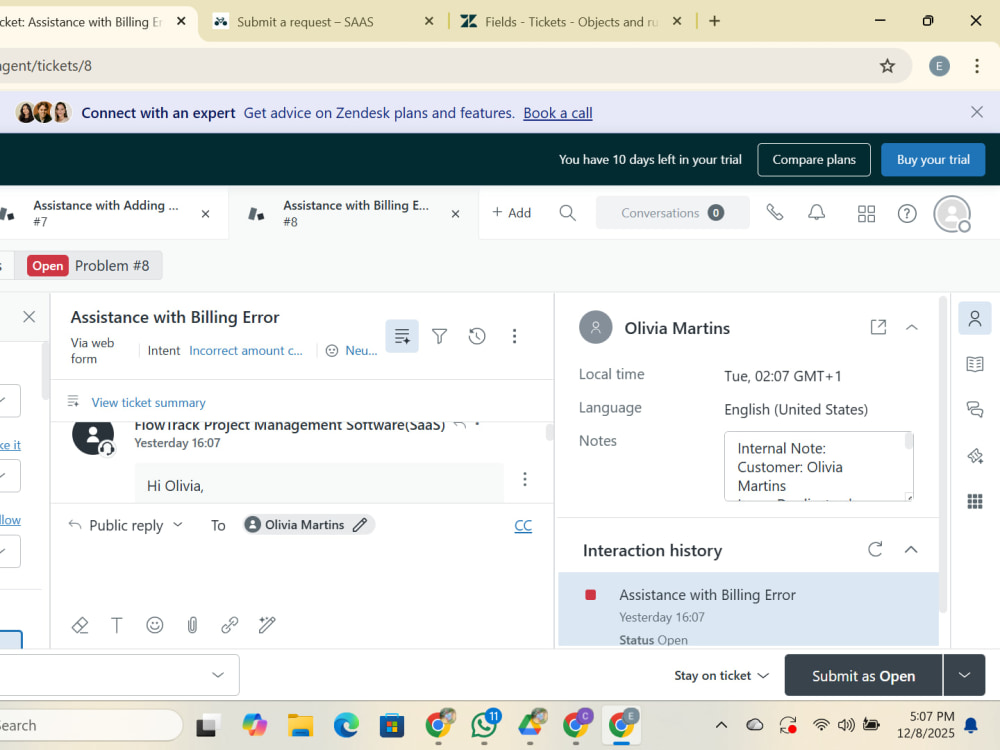Open AI writing tools wand icon

[x=267, y=625]
